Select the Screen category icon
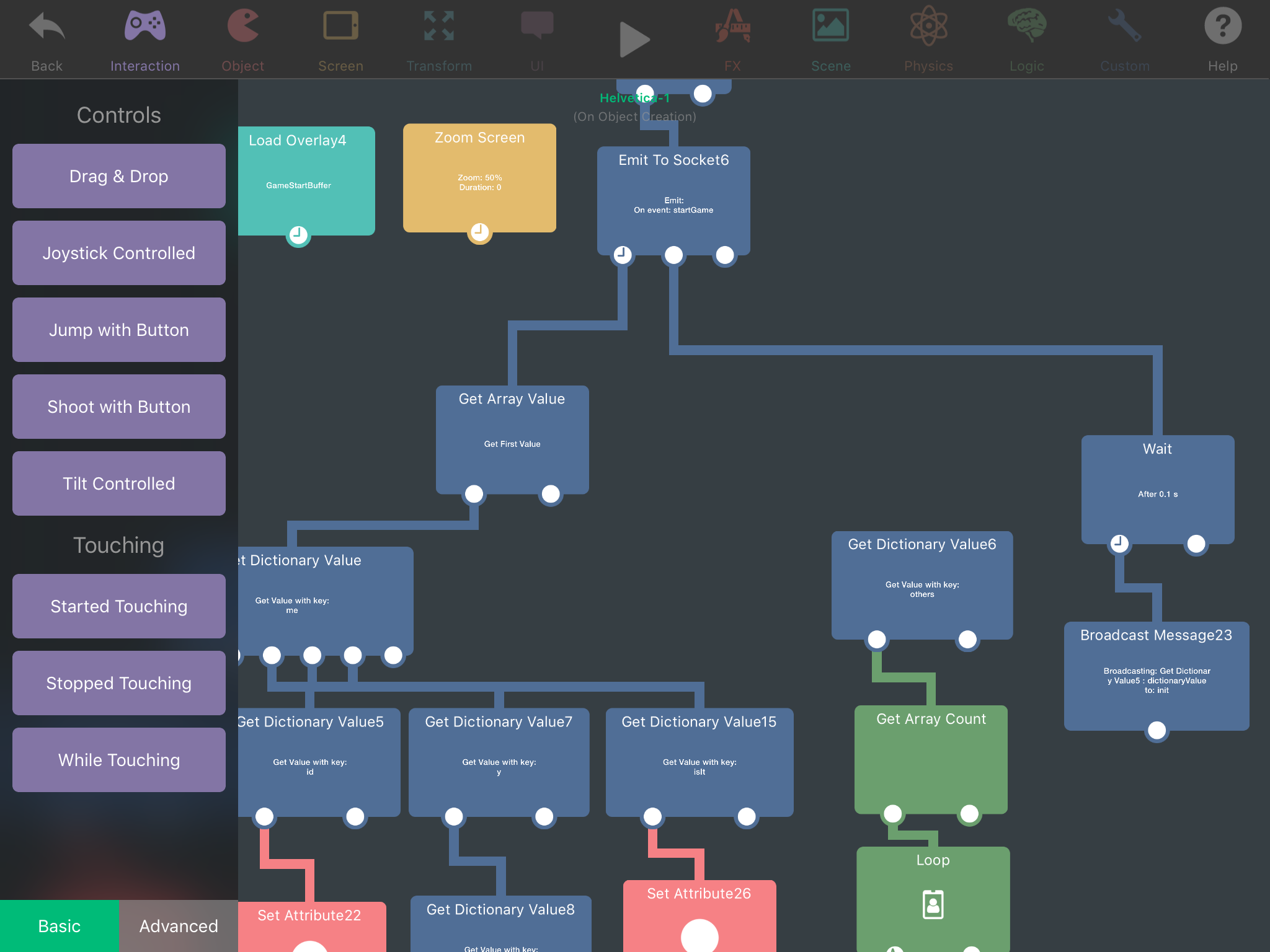The width and height of the screenshot is (1270, 952). tap(340, 26)
